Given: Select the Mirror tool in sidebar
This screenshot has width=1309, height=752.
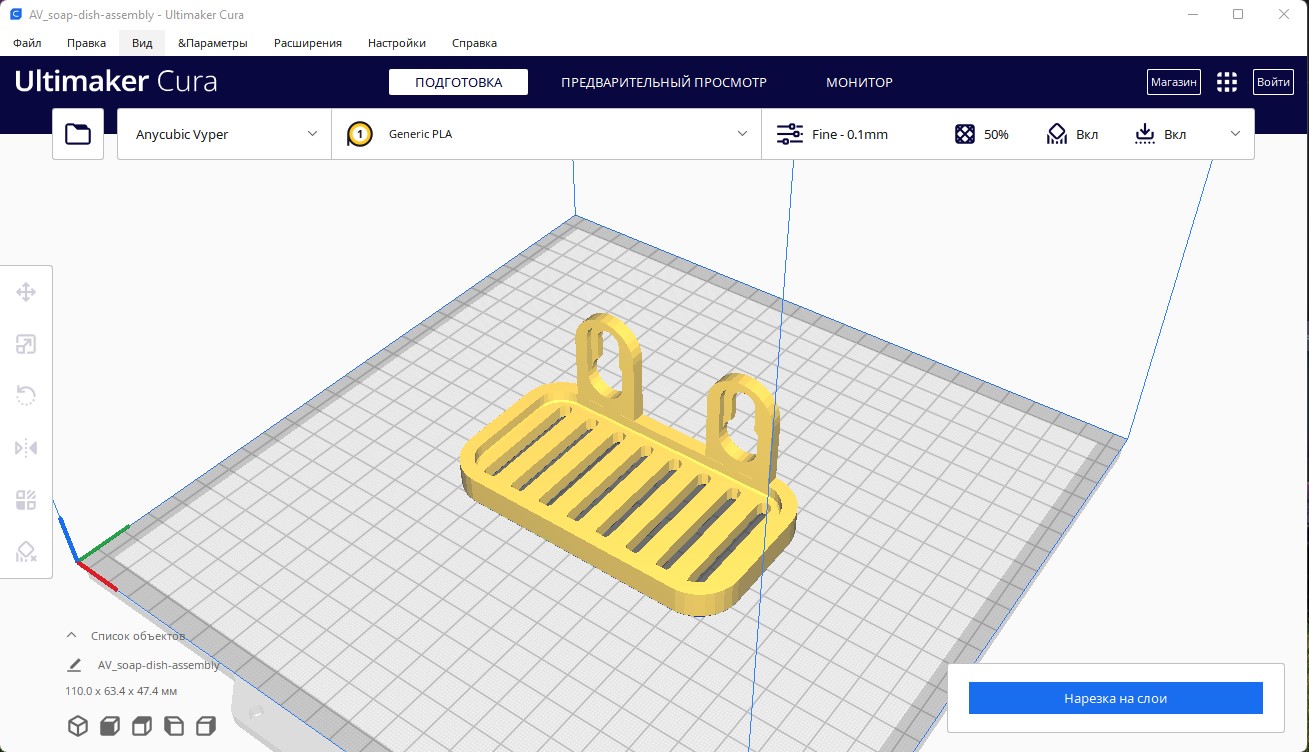Looking at the screenshot, I should tap(26, 448).
